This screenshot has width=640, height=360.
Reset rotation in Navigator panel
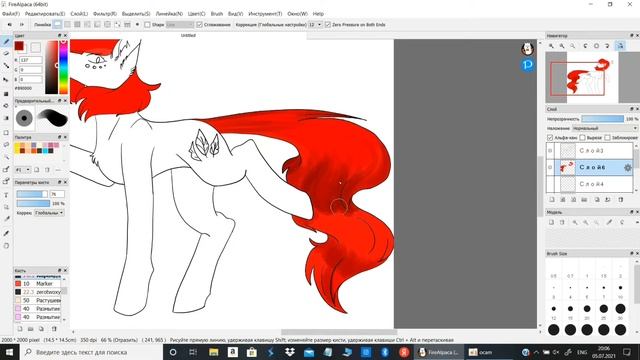pos(596,46)
